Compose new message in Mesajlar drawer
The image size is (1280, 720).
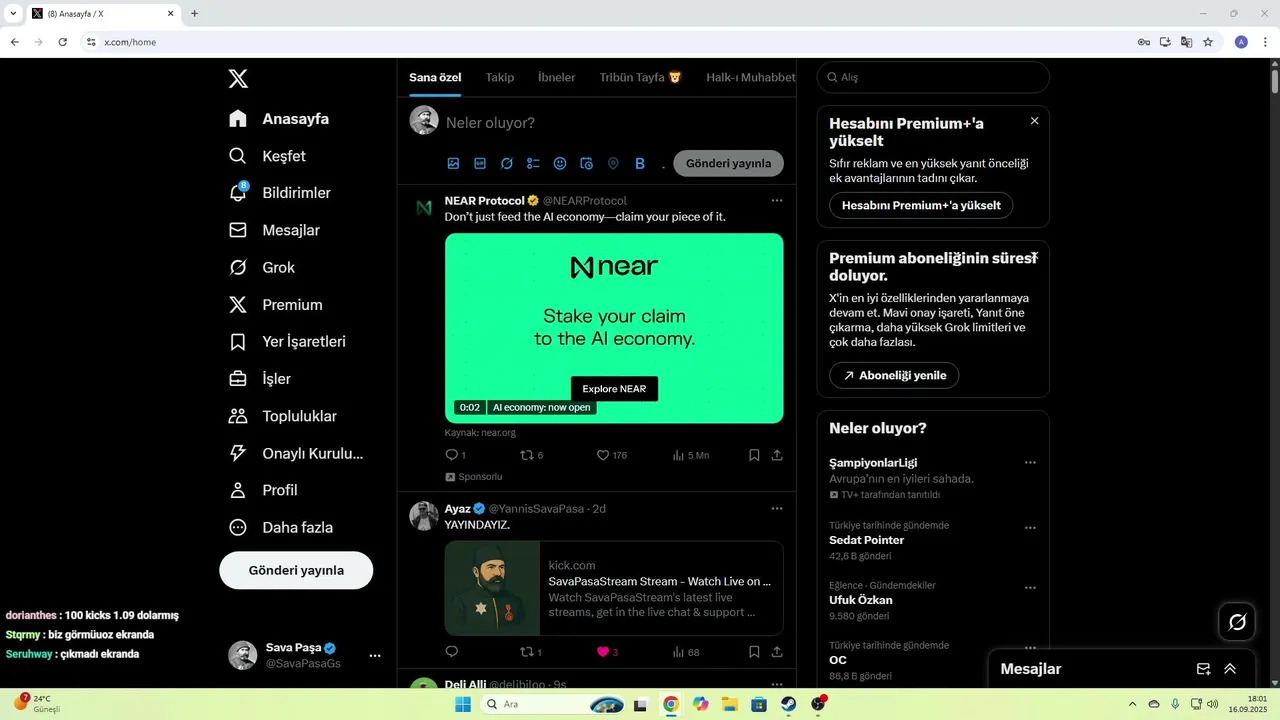[x=1204, y=669]
